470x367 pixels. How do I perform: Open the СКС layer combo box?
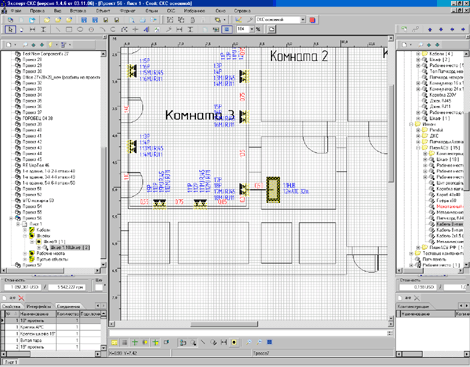click(x=280, y=20)
